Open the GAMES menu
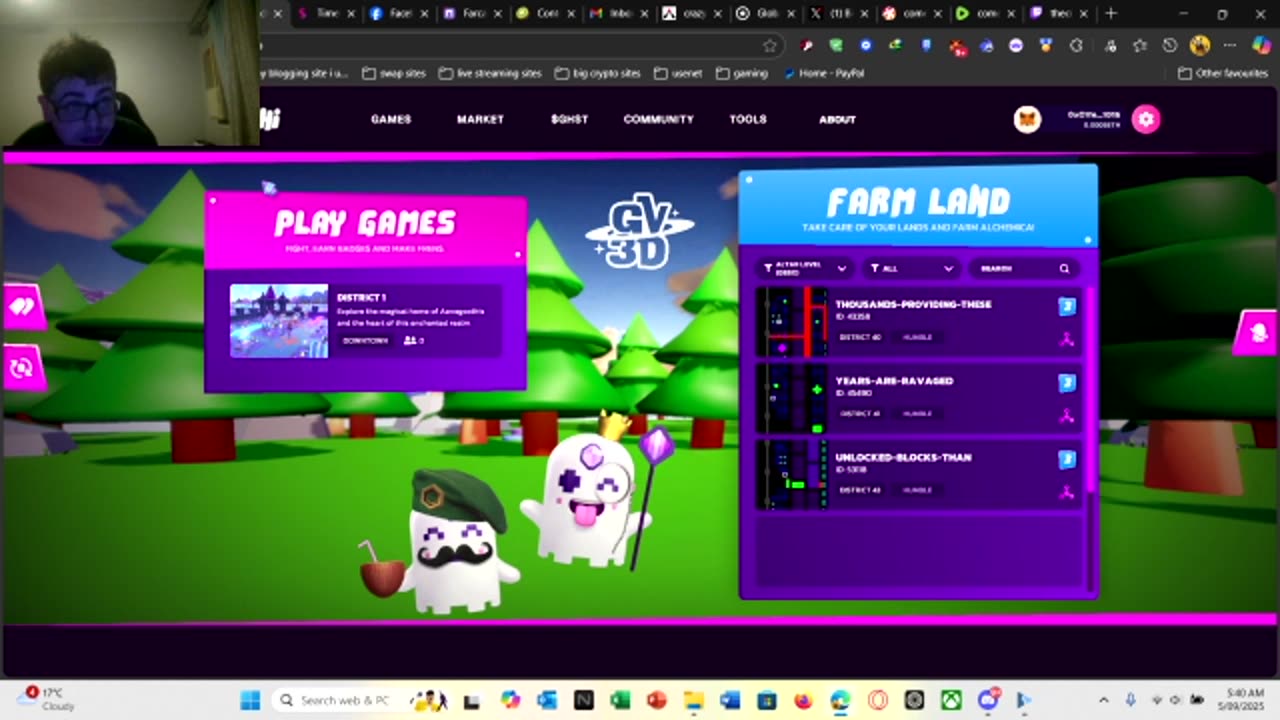This screenshot has height=720, width=1280. coord(391,119)
